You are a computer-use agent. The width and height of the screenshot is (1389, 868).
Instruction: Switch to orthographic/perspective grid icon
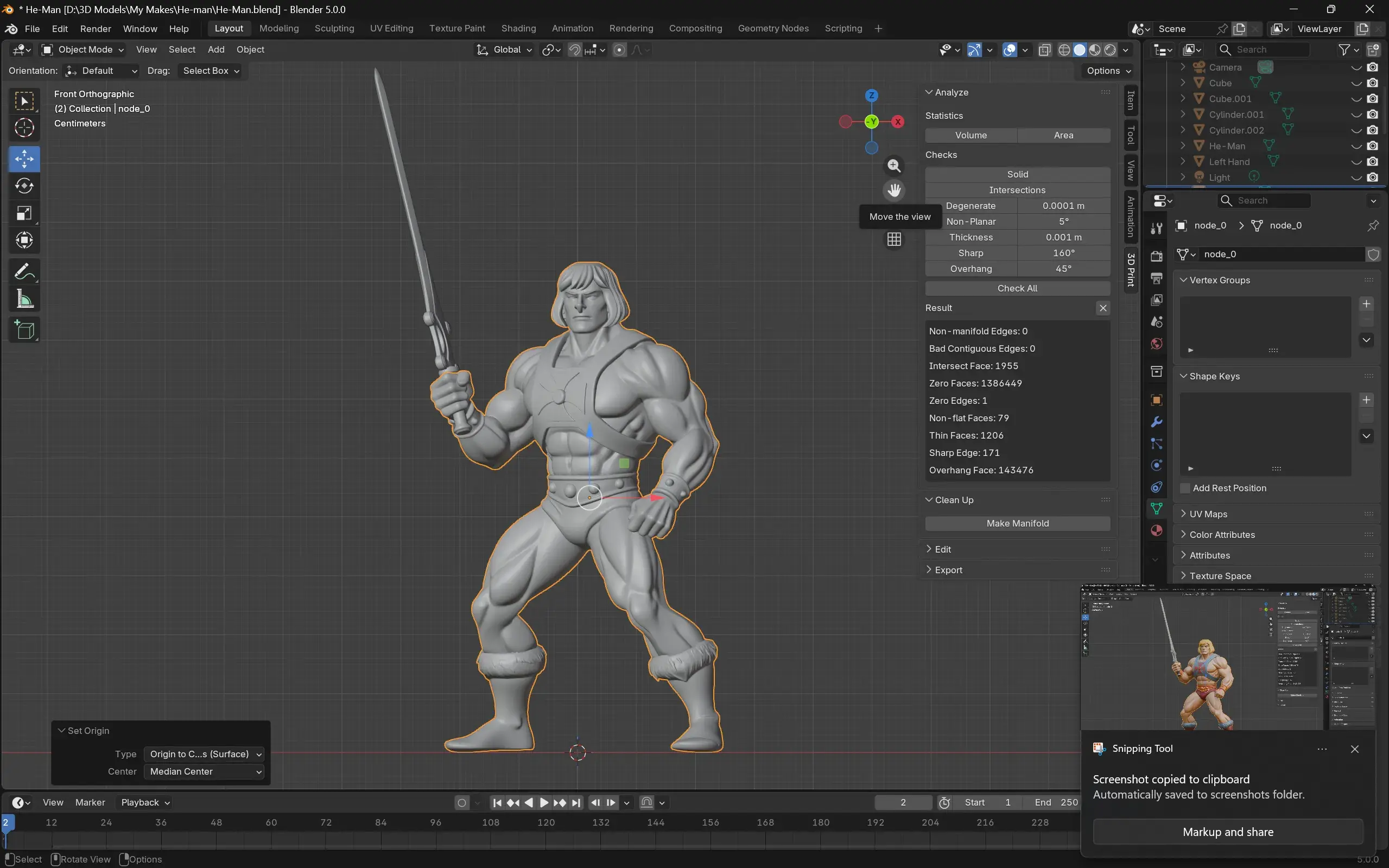pos(893,239)
